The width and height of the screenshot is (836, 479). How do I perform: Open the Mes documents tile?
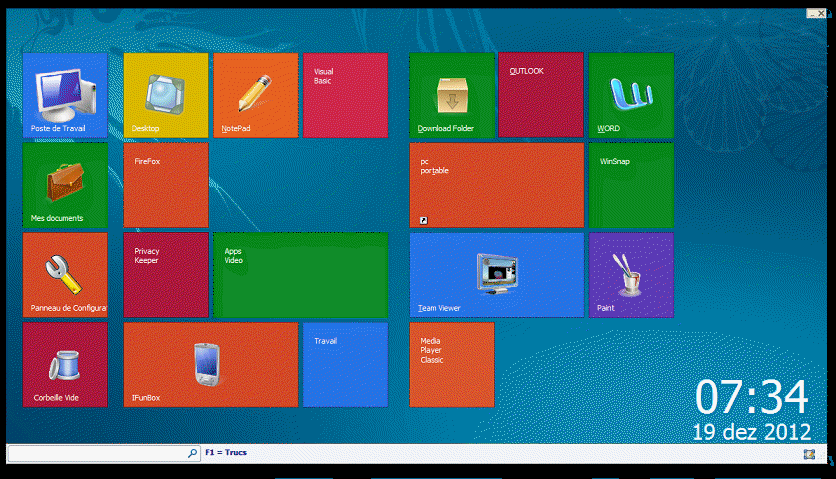(65, 185)
